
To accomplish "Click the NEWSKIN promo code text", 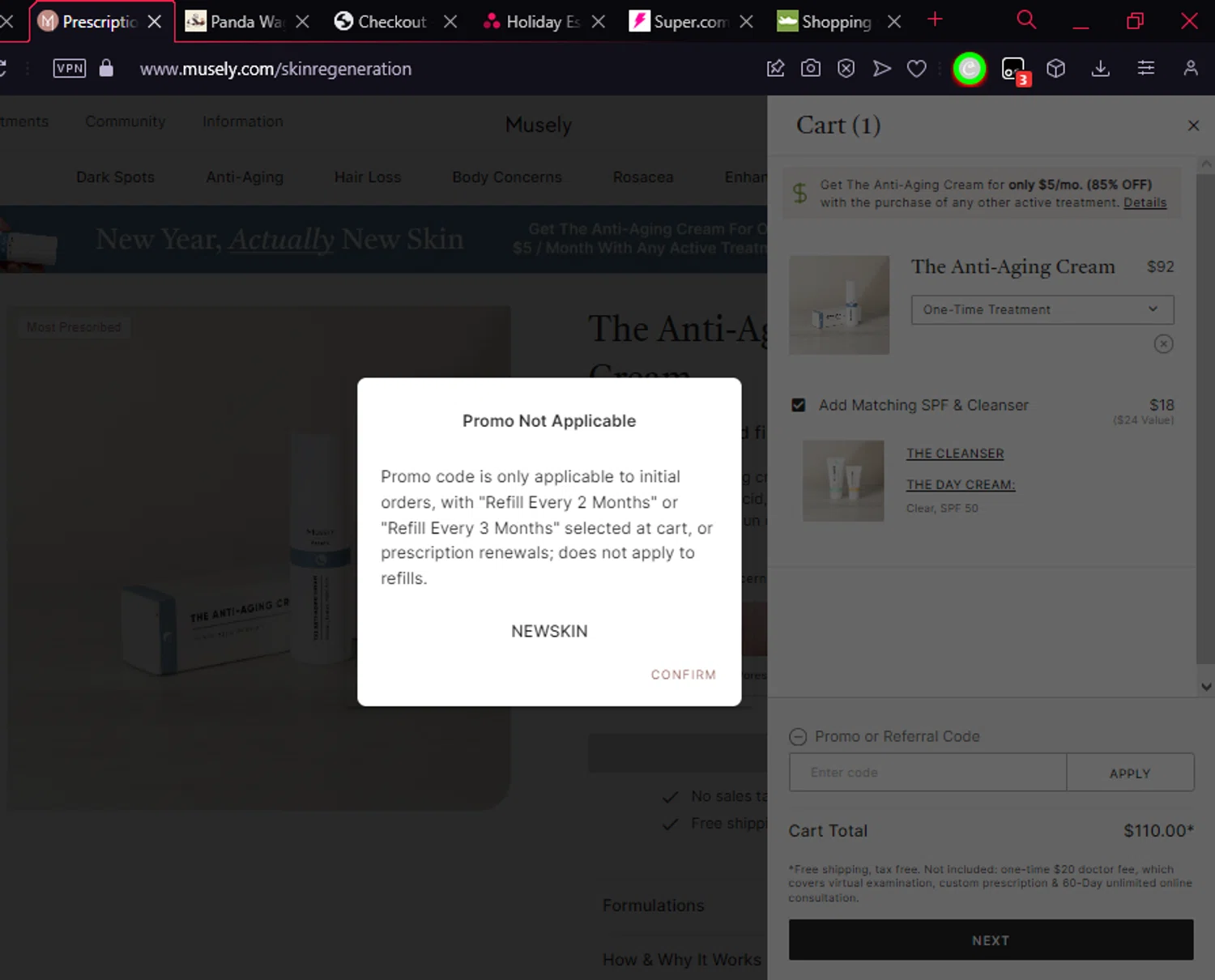I will [x=549, y=631].
